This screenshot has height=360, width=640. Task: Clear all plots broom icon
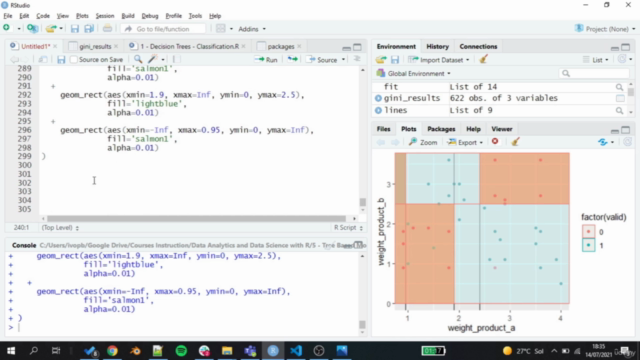(x=515, y=142)
